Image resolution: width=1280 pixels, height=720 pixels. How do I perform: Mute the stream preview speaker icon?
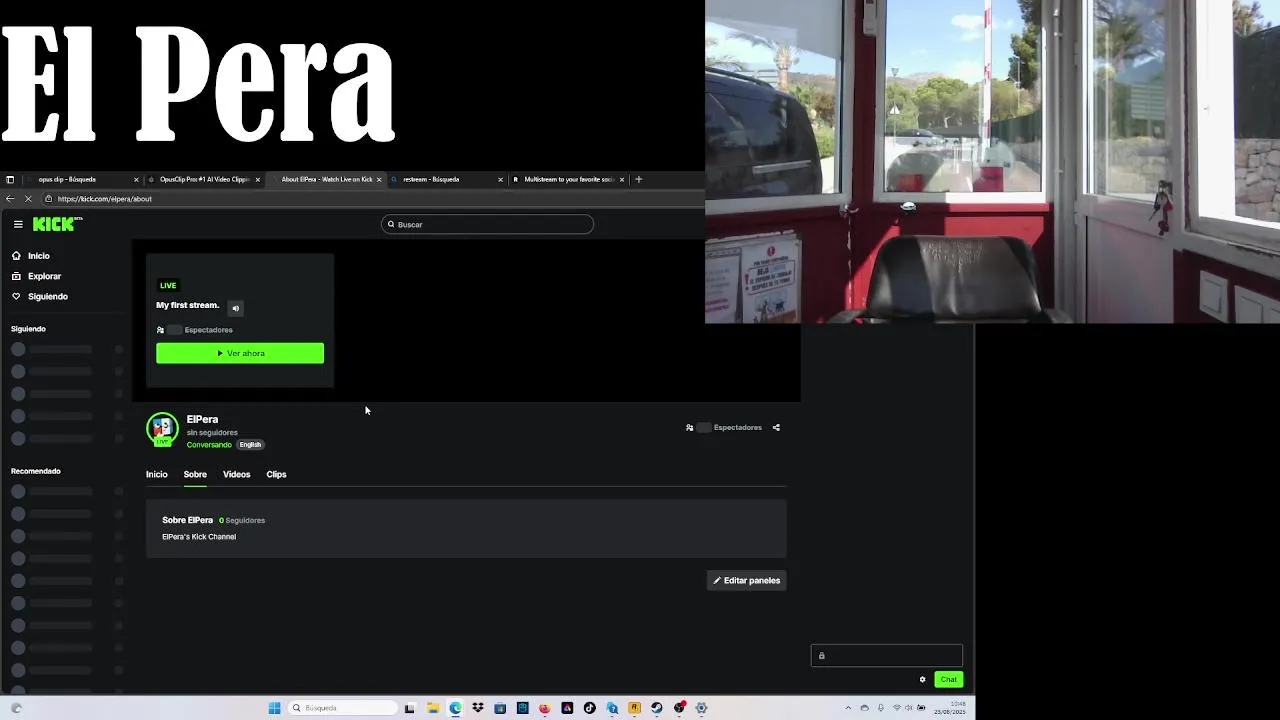235,308
